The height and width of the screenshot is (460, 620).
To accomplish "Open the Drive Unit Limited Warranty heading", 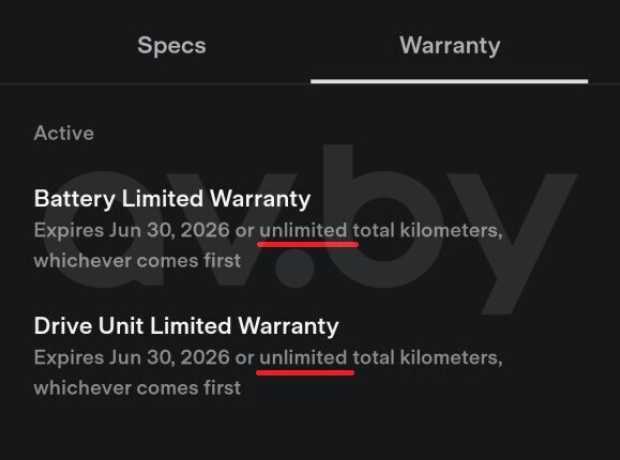I will pos(186,326).
